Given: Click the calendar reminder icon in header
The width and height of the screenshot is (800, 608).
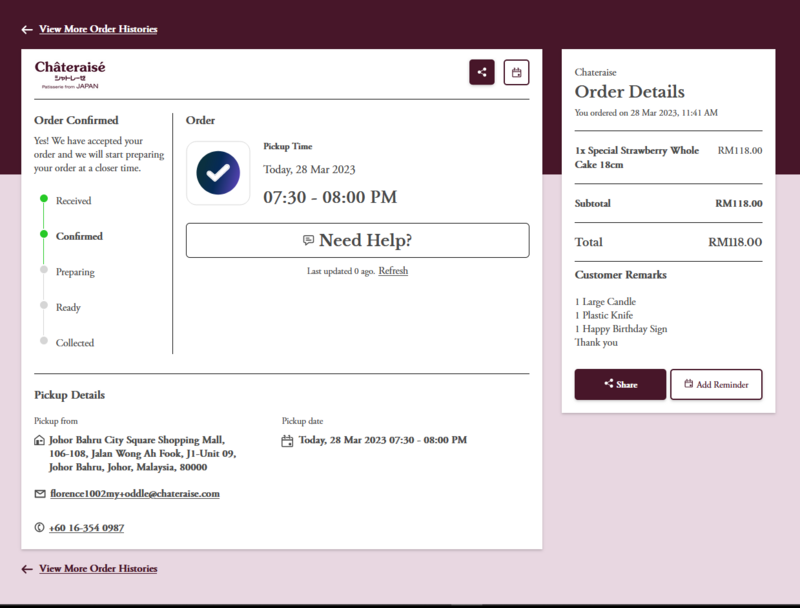Looking at the screenshot, I should [x=516, y=72].
